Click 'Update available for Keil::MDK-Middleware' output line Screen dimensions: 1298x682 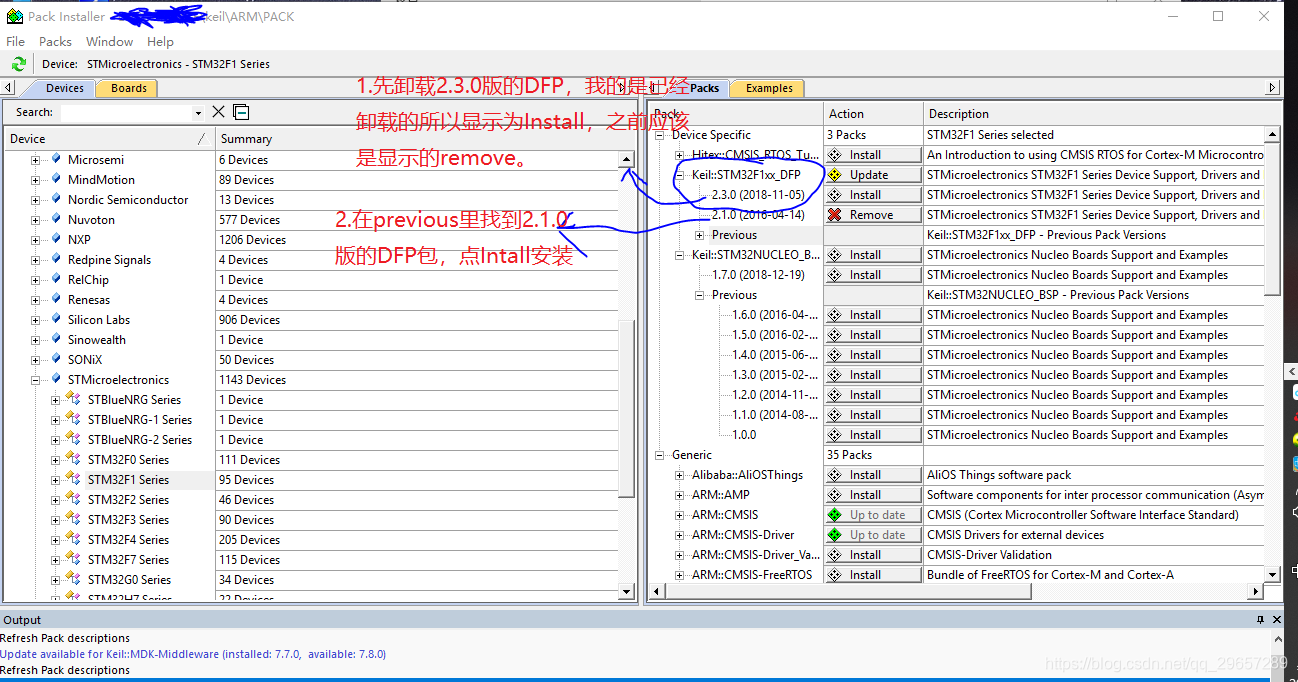[x=193, y=654]
